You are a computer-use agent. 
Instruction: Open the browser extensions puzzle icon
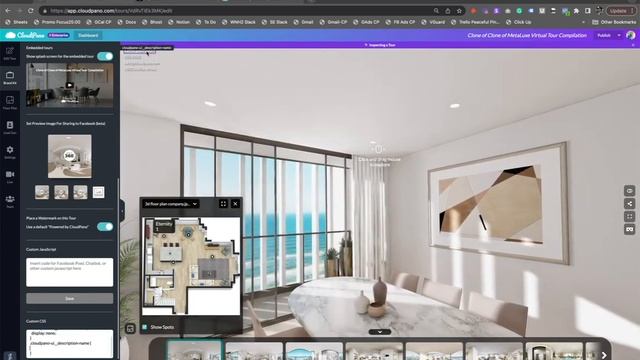[x=576, y=11]
